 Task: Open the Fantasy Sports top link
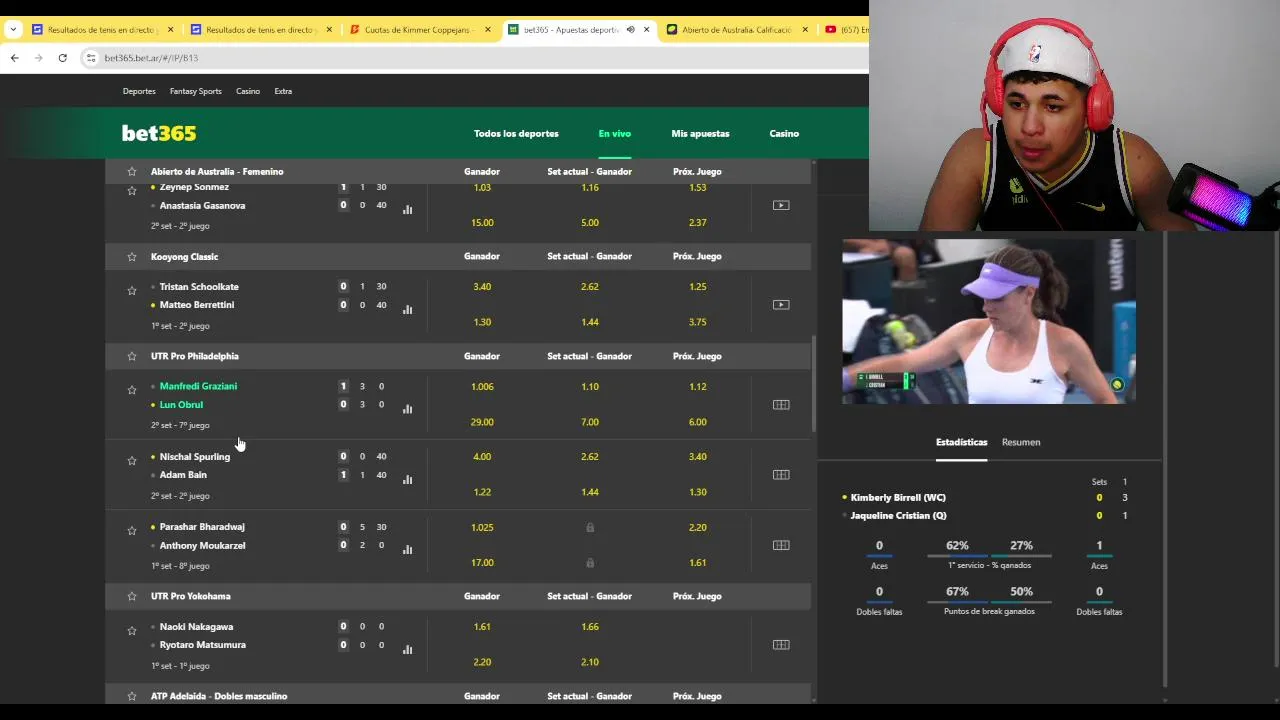(196, 91)
